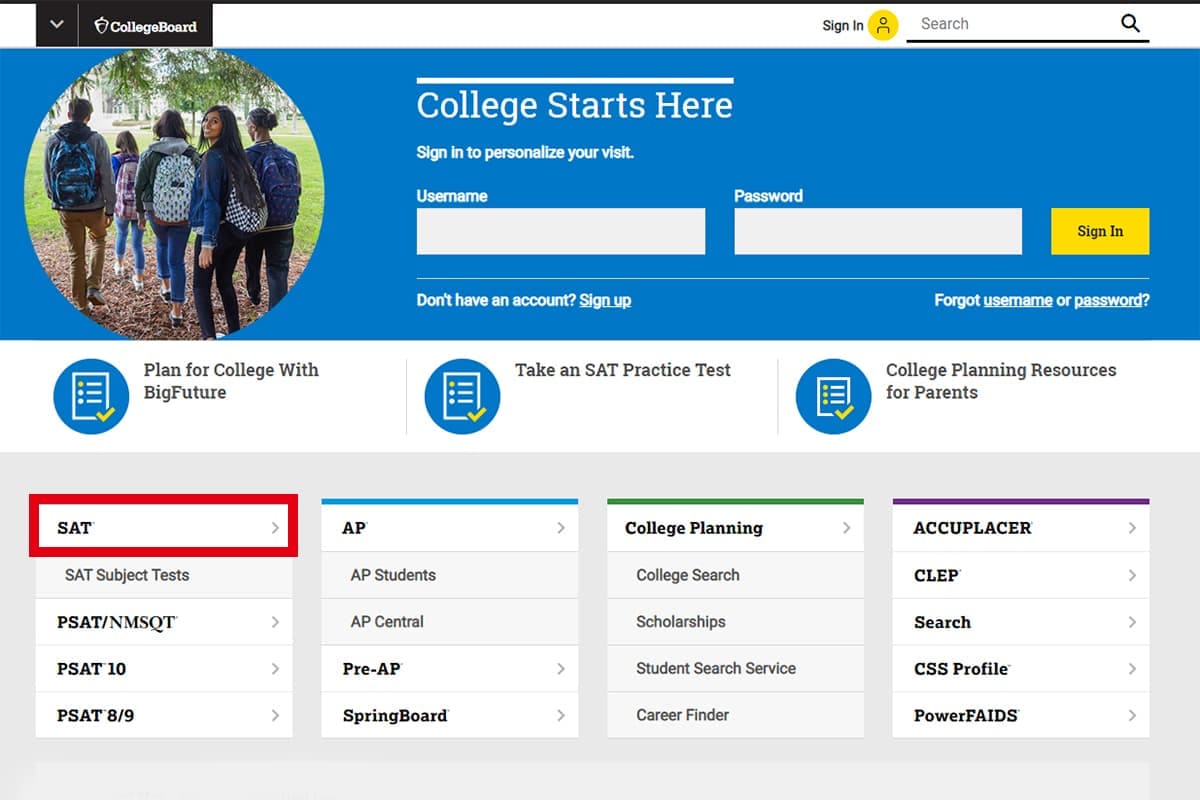This screenshot has width=1200, height=800.
Task: Open Take an SAT Practice Test
Action: (623, 370)
